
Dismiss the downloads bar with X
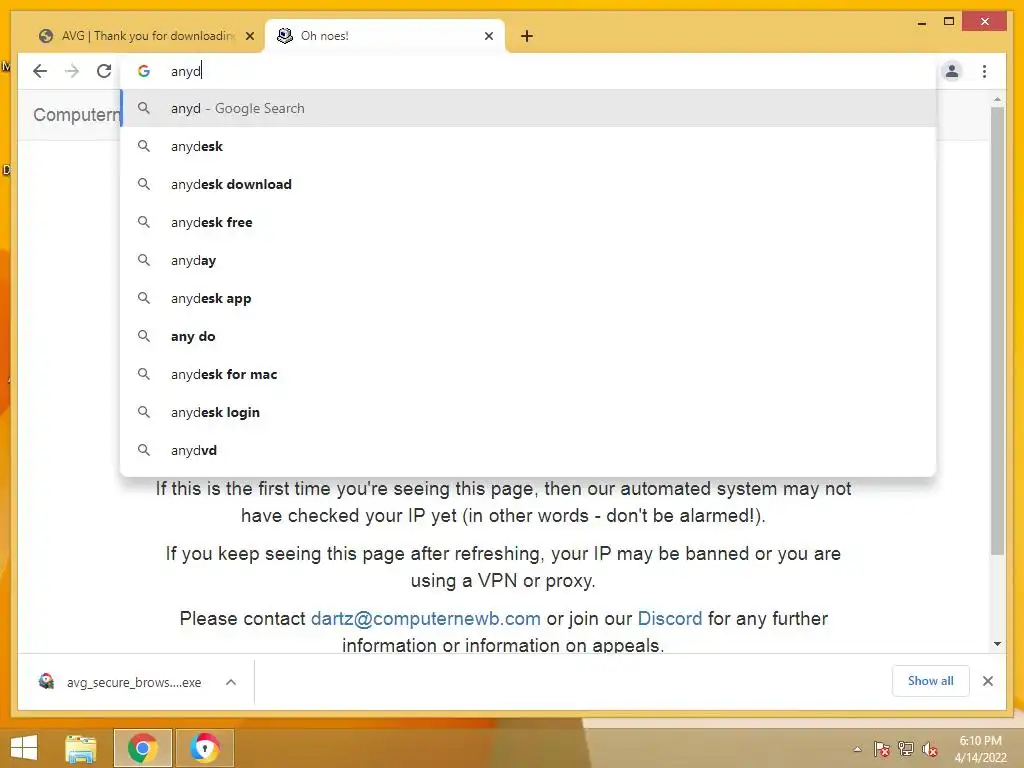point(987,681)
